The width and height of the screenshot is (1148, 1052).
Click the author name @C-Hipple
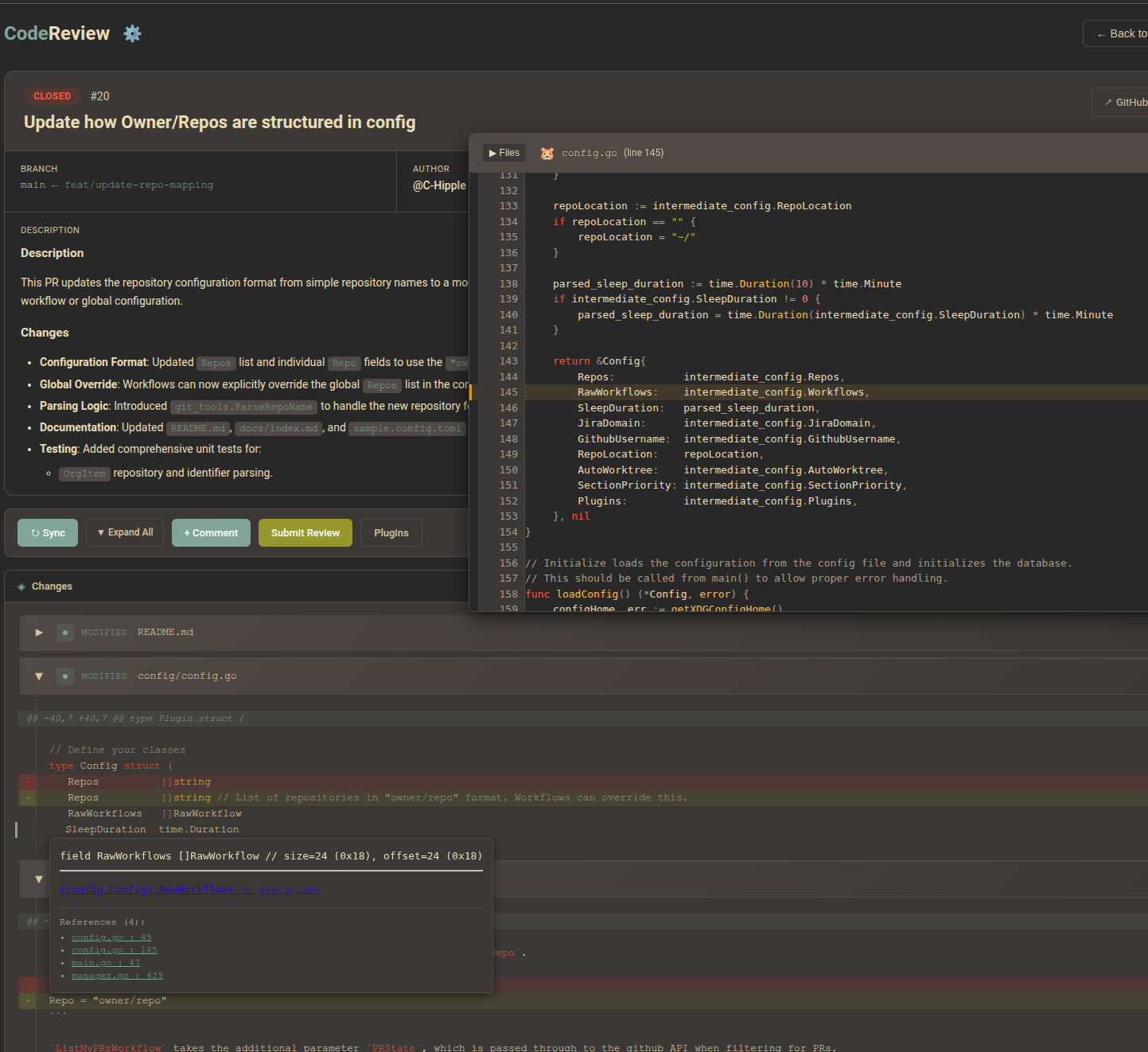coord(439,185)
